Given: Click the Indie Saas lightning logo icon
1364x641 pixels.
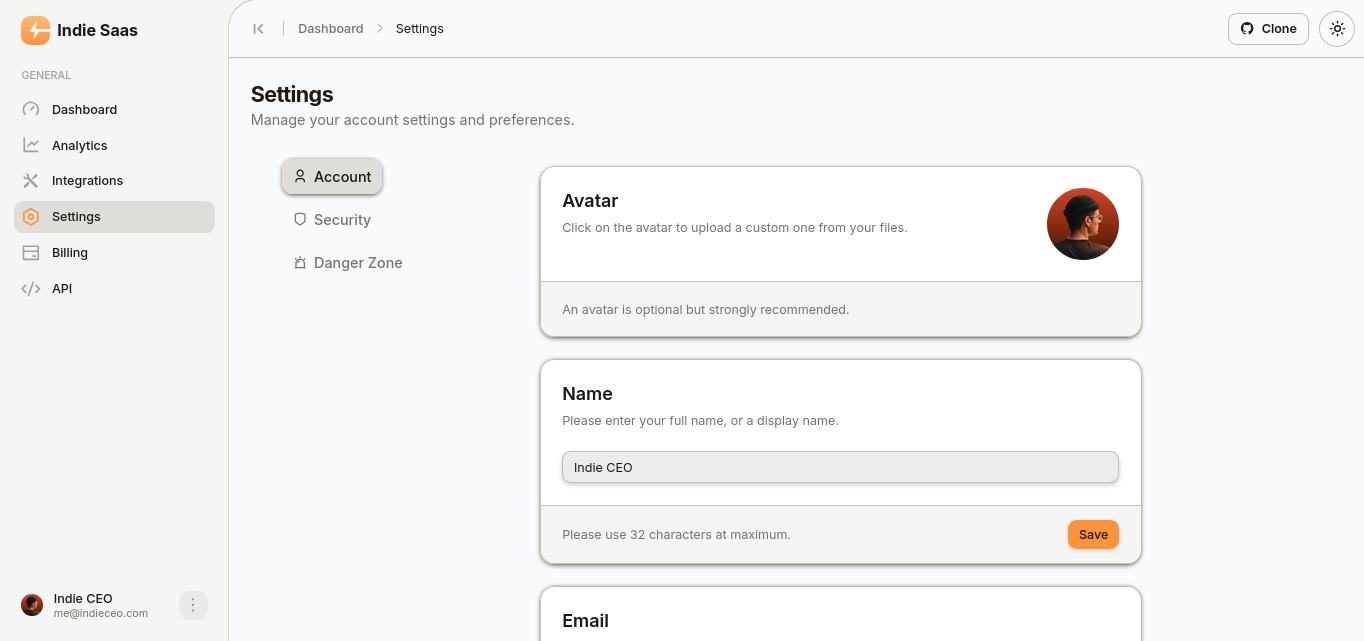Looking at the screenshot, I should click(x=35, y=30).
